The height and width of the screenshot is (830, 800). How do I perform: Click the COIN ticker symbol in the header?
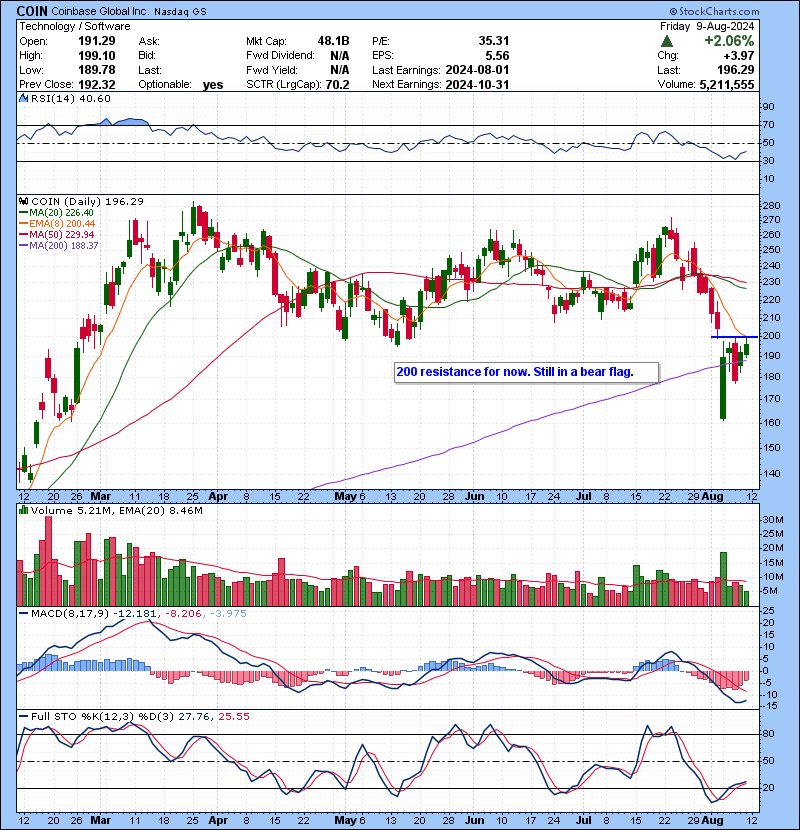point(32,11)
